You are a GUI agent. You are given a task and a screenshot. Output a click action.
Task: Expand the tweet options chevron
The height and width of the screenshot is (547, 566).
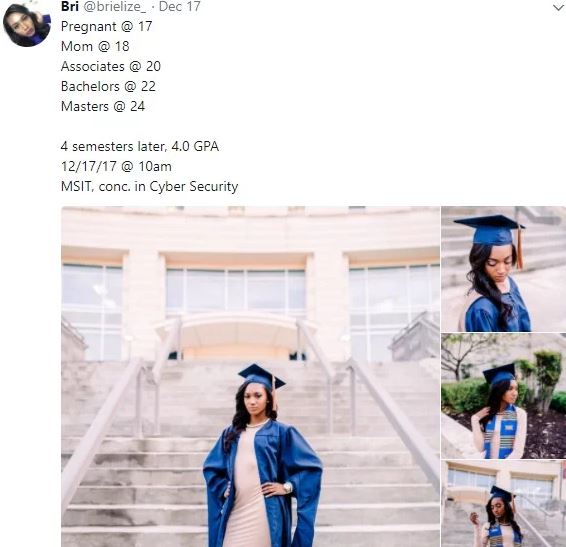pos(558,7)
